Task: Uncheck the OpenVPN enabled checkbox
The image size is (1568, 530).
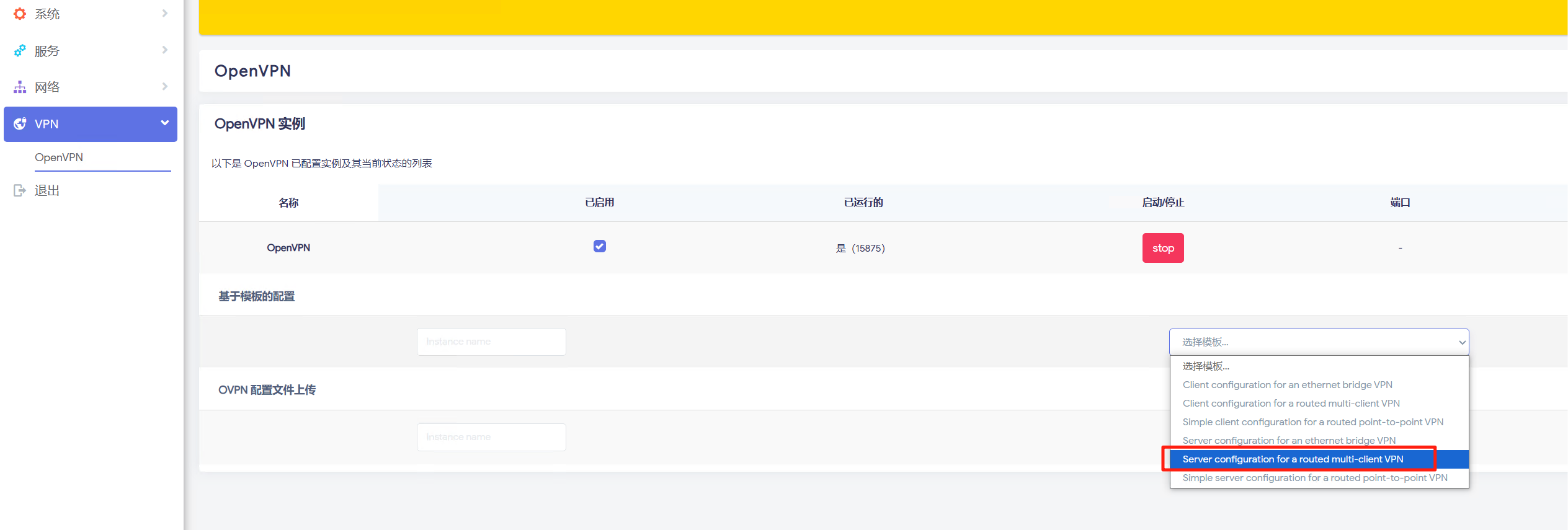Action: point(599,247)
